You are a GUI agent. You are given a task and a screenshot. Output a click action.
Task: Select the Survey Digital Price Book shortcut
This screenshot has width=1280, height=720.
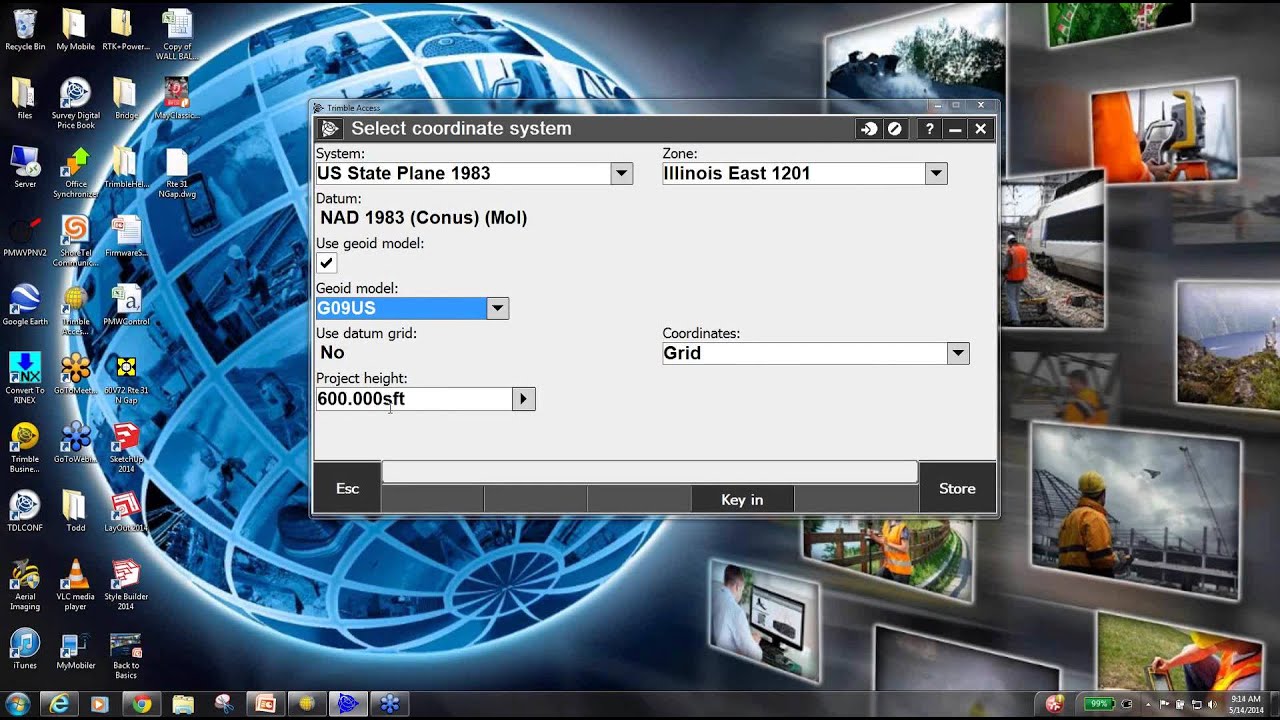point(75,104)
